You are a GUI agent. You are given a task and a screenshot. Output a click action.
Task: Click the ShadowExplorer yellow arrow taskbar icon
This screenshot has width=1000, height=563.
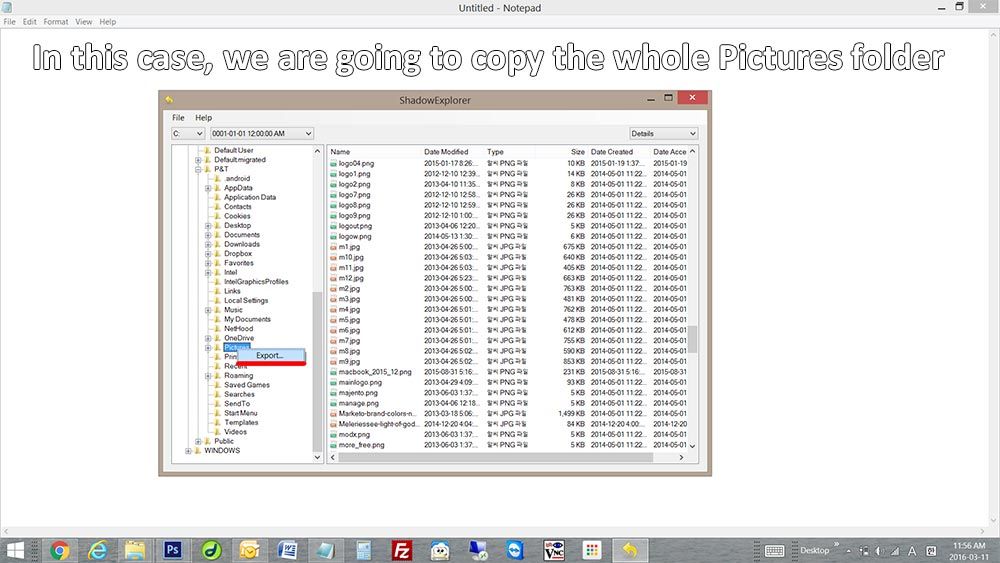[x=629, y=550]
